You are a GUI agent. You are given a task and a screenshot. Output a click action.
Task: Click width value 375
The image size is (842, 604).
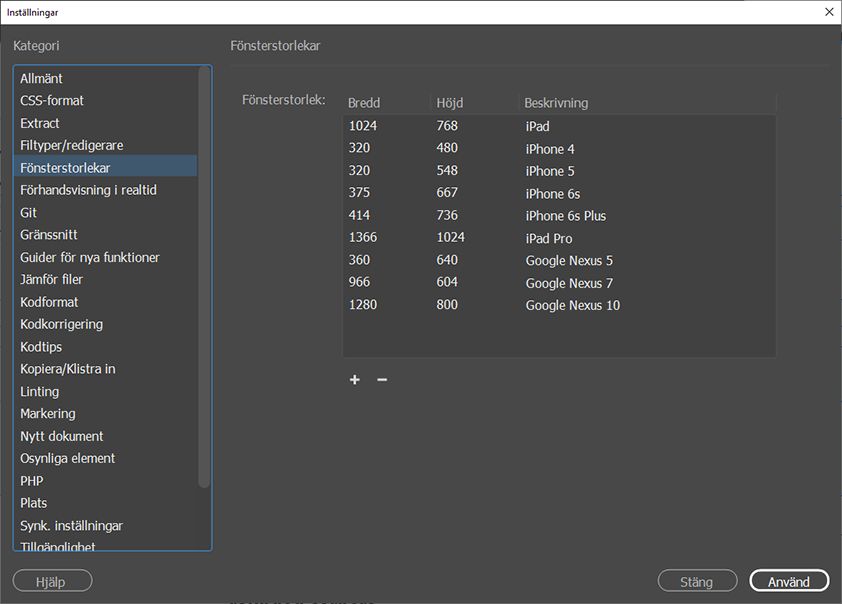click(359, 192)
